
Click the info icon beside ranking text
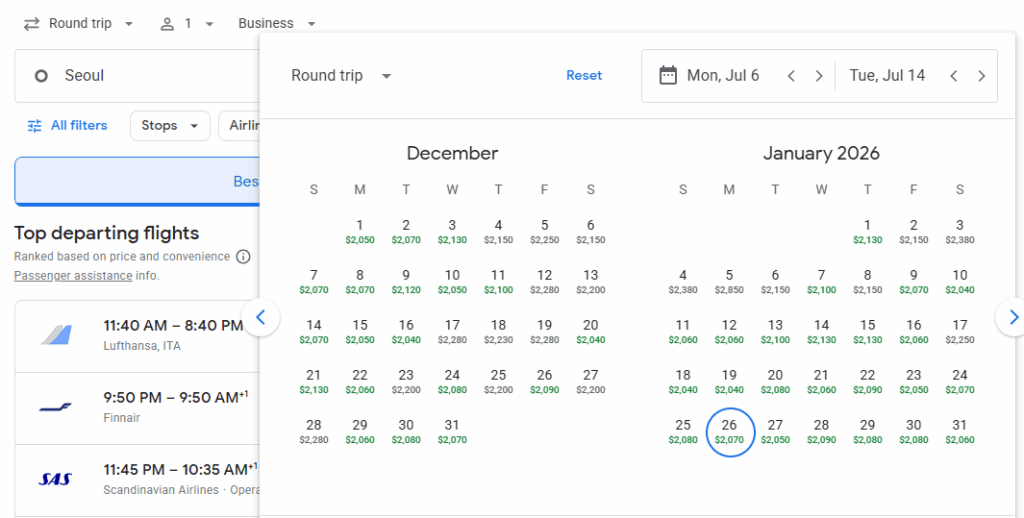click(x=242, y=257)
